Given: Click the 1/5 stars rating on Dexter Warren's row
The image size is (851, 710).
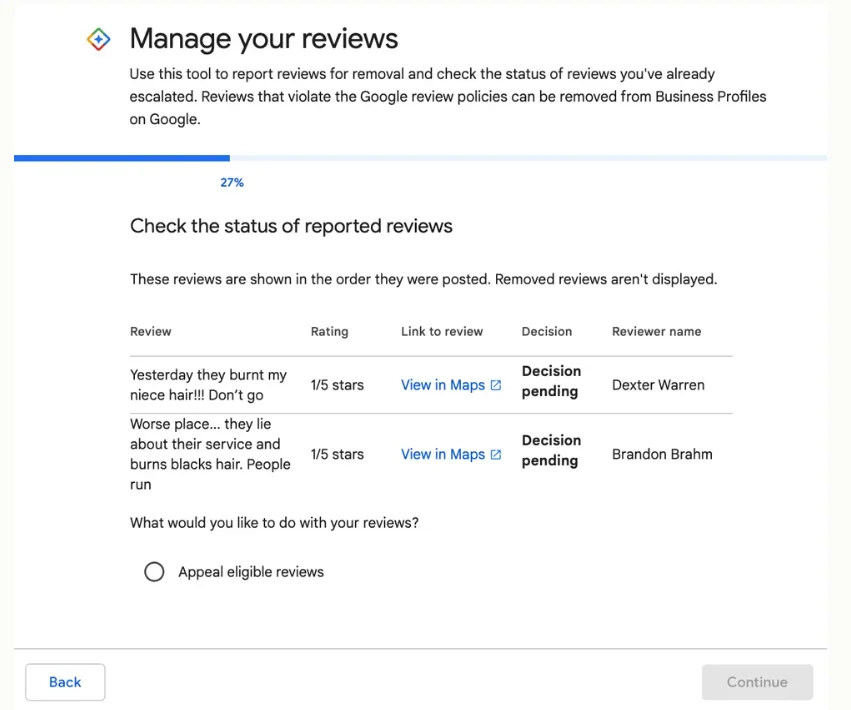Looking at the screenshot, I should click(338, 384).
